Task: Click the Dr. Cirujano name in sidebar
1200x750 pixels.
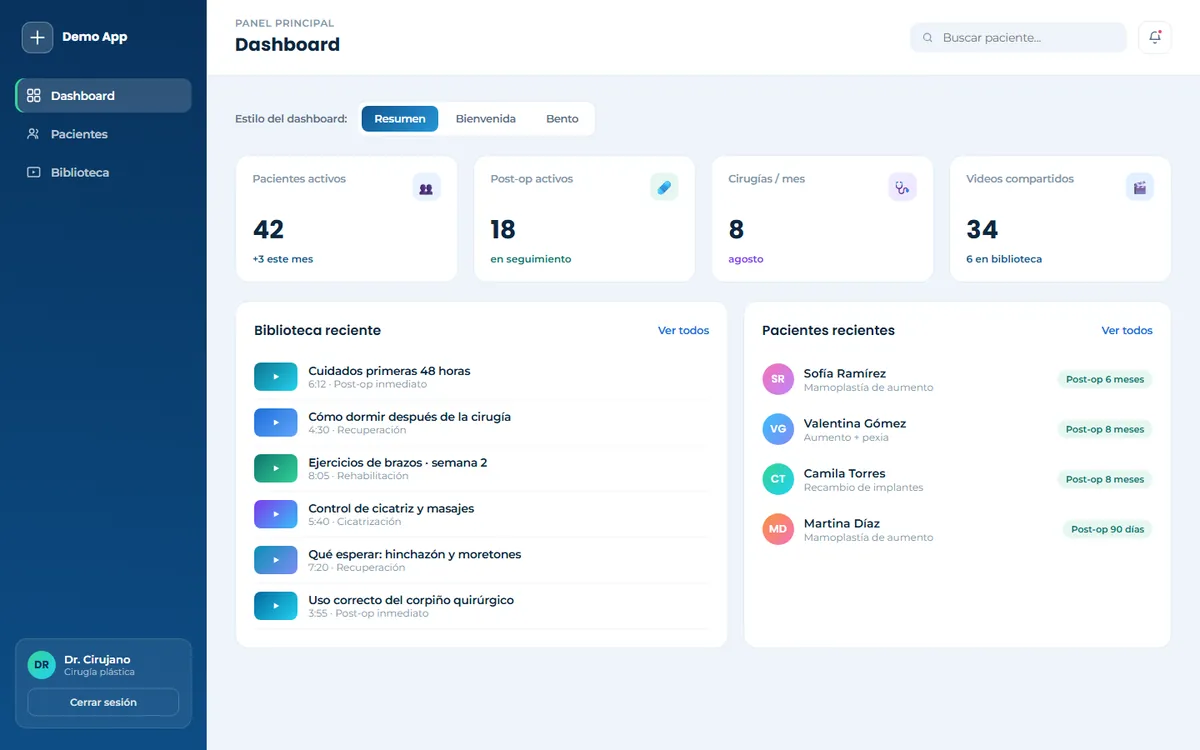Action: (97, 660)
